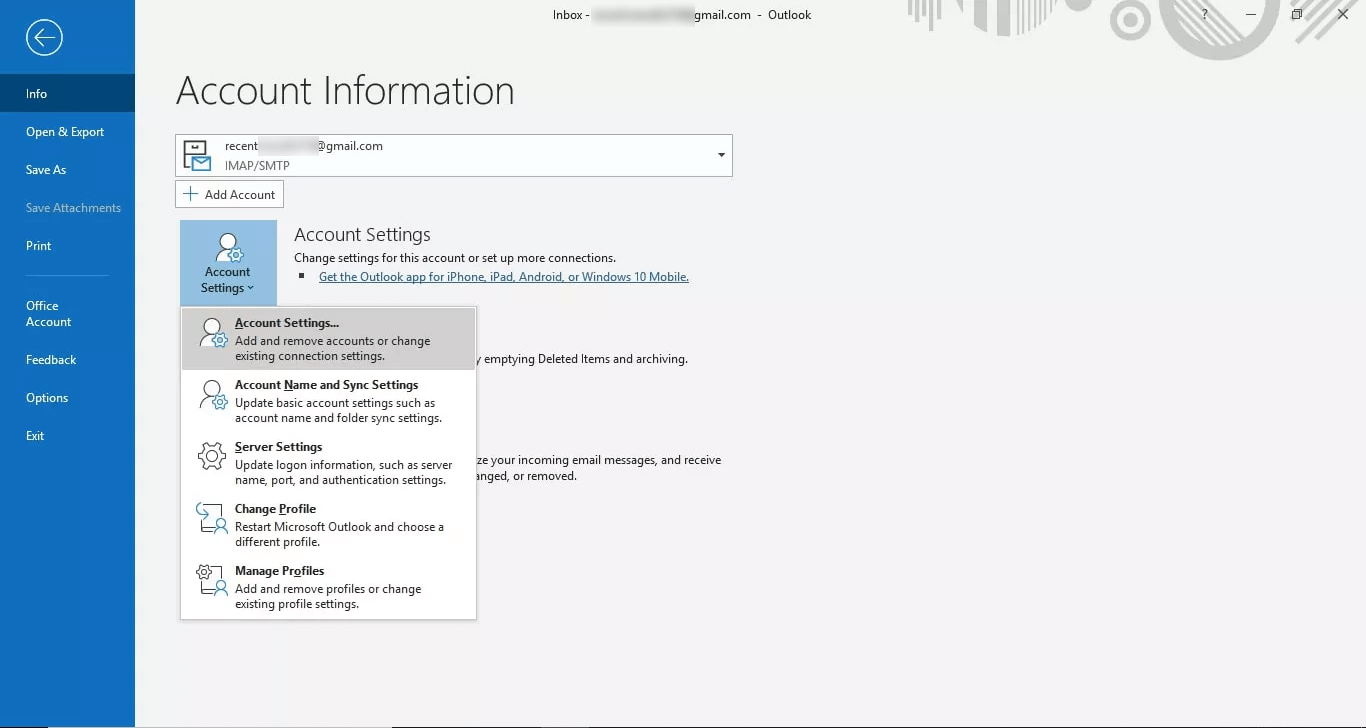Close the Outlook window
Viewport: 1366px width, 728px height.
click(1343, 14)
